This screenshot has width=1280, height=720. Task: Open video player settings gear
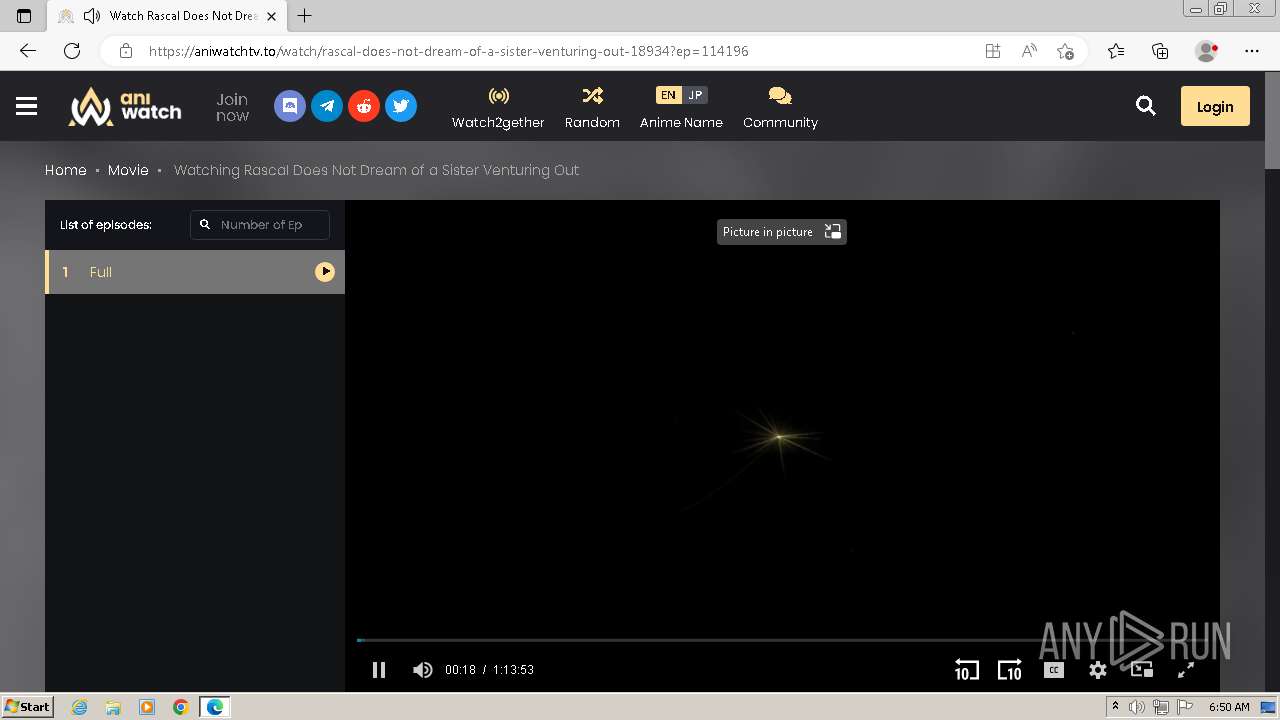click(1098, 670)
